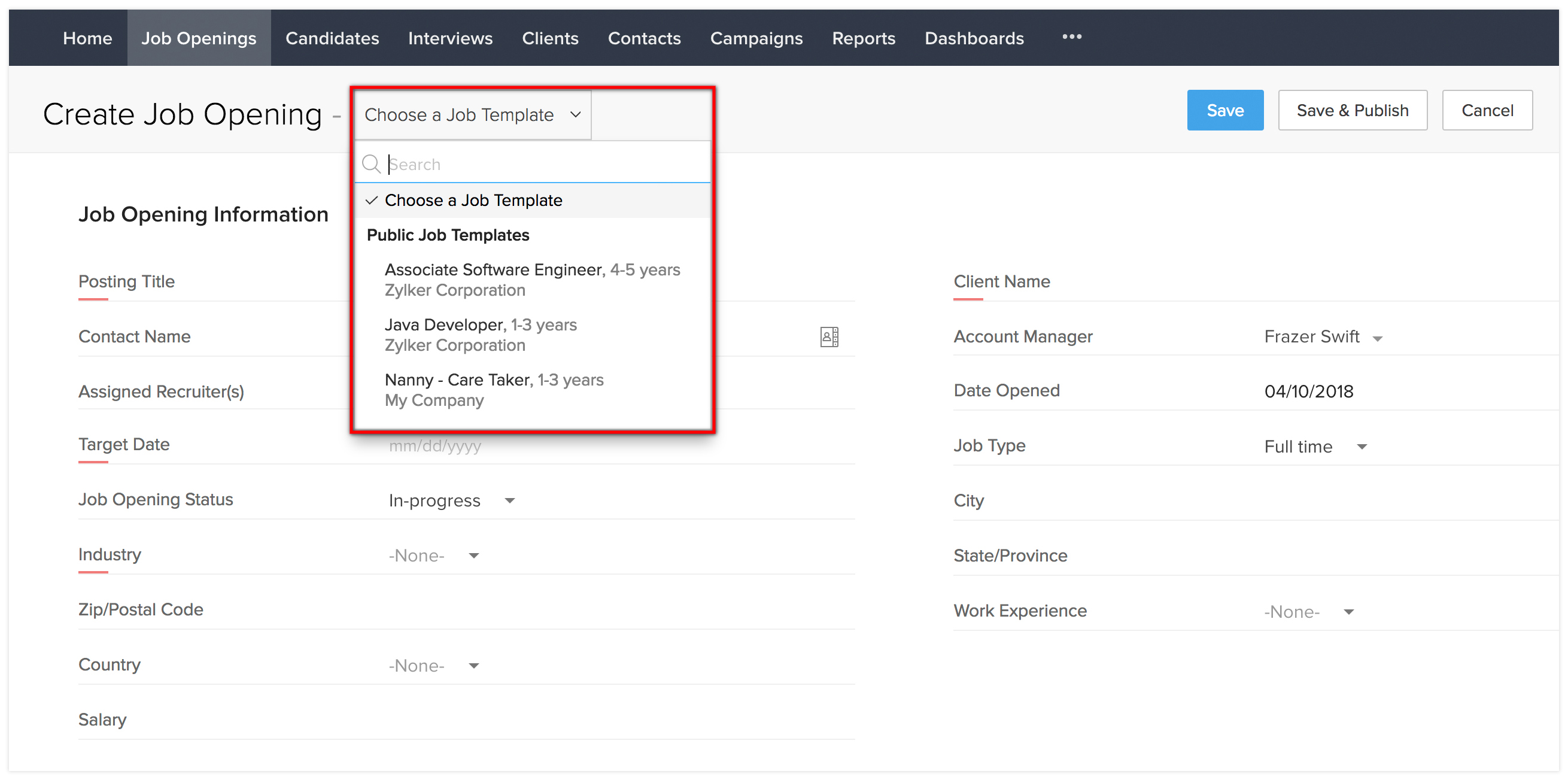
Task: Cancel the job opening creation
Action: click(x=1487, y=110)
